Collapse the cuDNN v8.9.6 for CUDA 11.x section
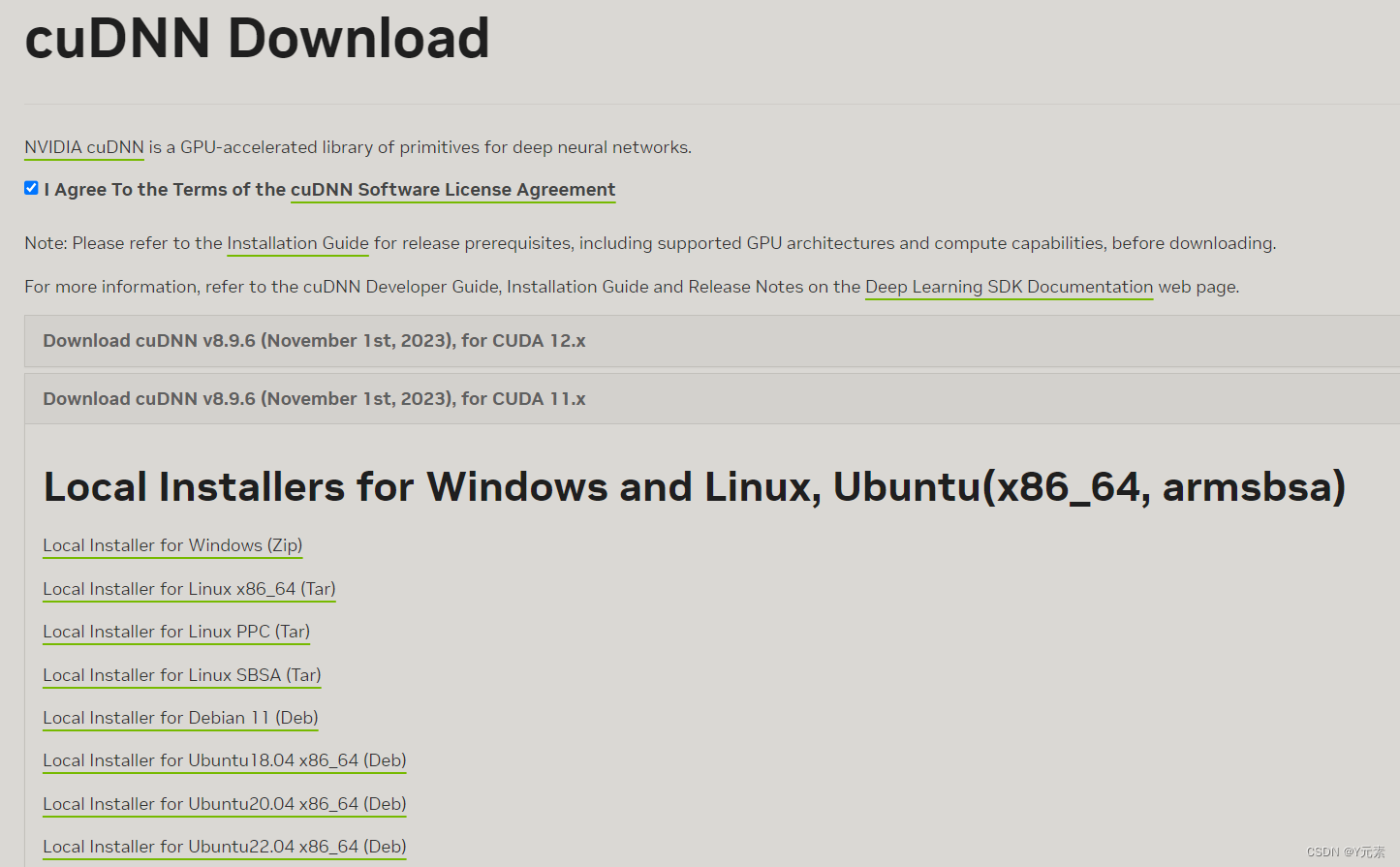This screenshot has width=1400, height=867. pos(712,399)
